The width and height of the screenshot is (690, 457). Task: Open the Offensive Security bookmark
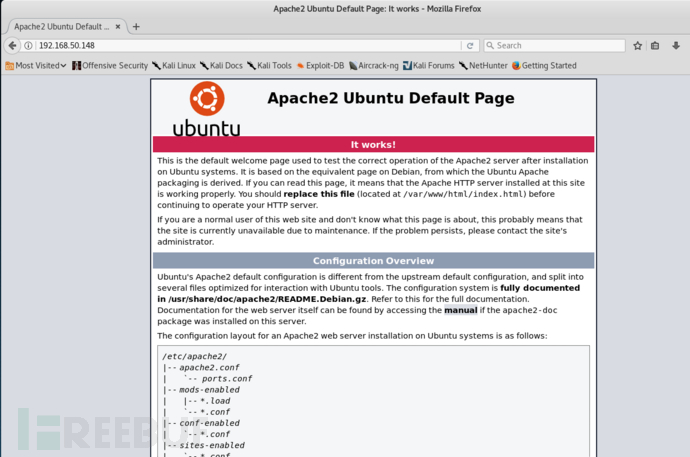click(x=110, y=66)
